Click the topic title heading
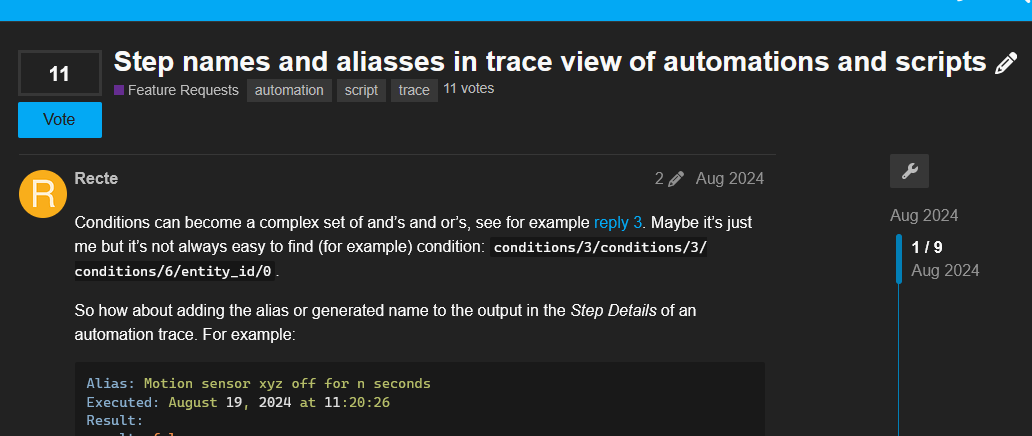Screen dimensions: 1032x436 pos(550,61)
